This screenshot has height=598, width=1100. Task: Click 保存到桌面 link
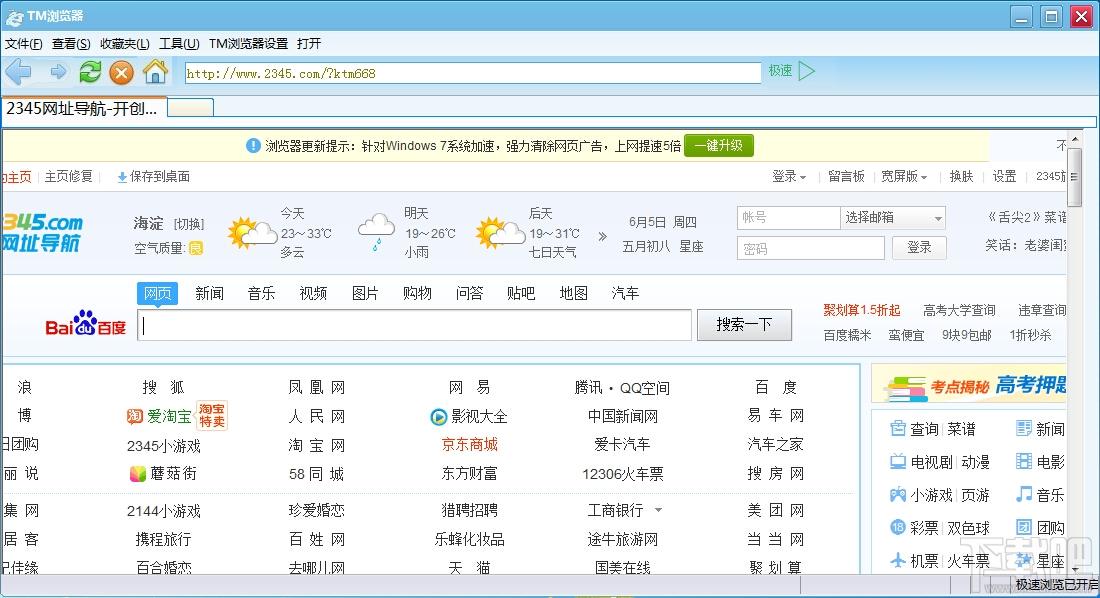(154, 176)
